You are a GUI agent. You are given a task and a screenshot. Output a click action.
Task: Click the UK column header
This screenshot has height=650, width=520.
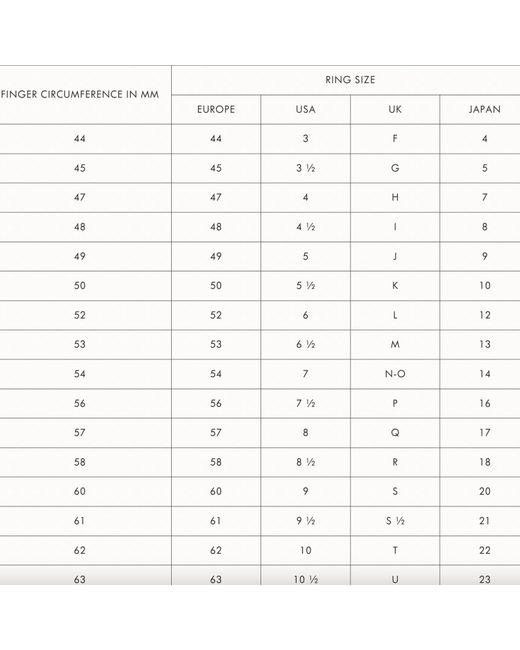coord(395,109)
